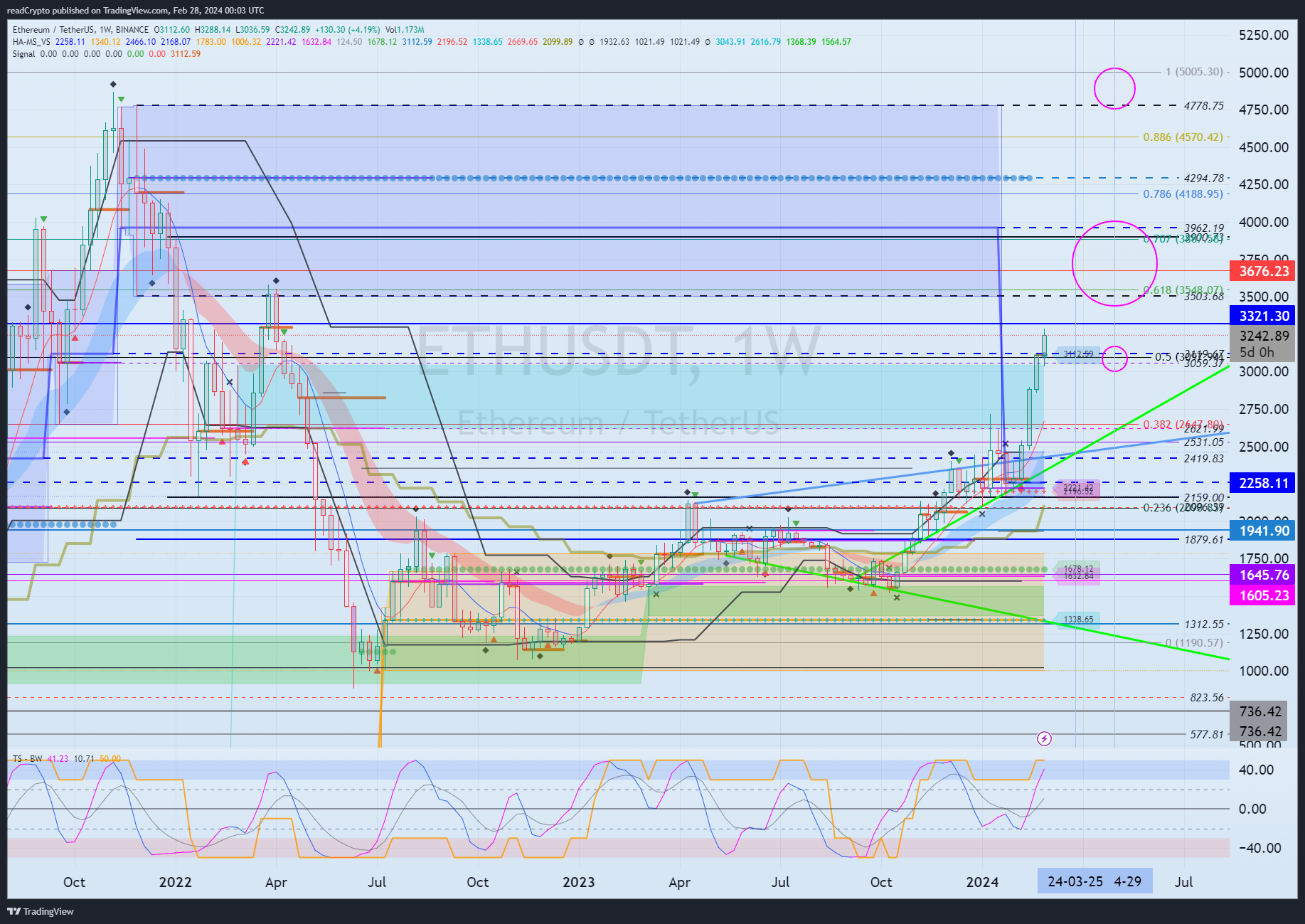1305x924 pixels.
Task: Click the 4294.78 dotted line label
Action: click(1204, 178)
